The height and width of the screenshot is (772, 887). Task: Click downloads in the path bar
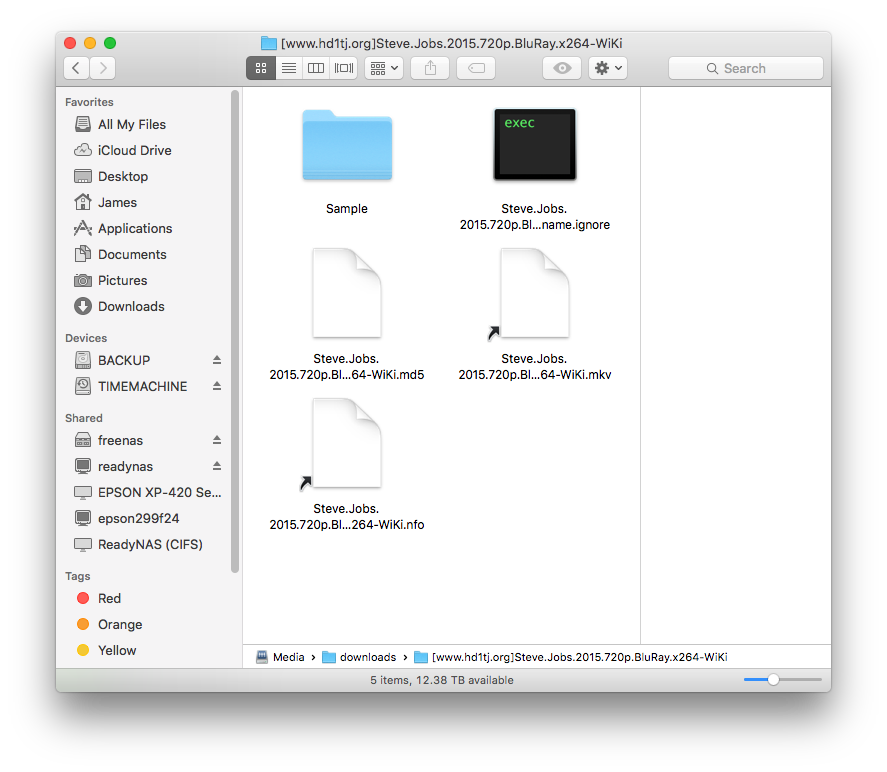point(359,657)
